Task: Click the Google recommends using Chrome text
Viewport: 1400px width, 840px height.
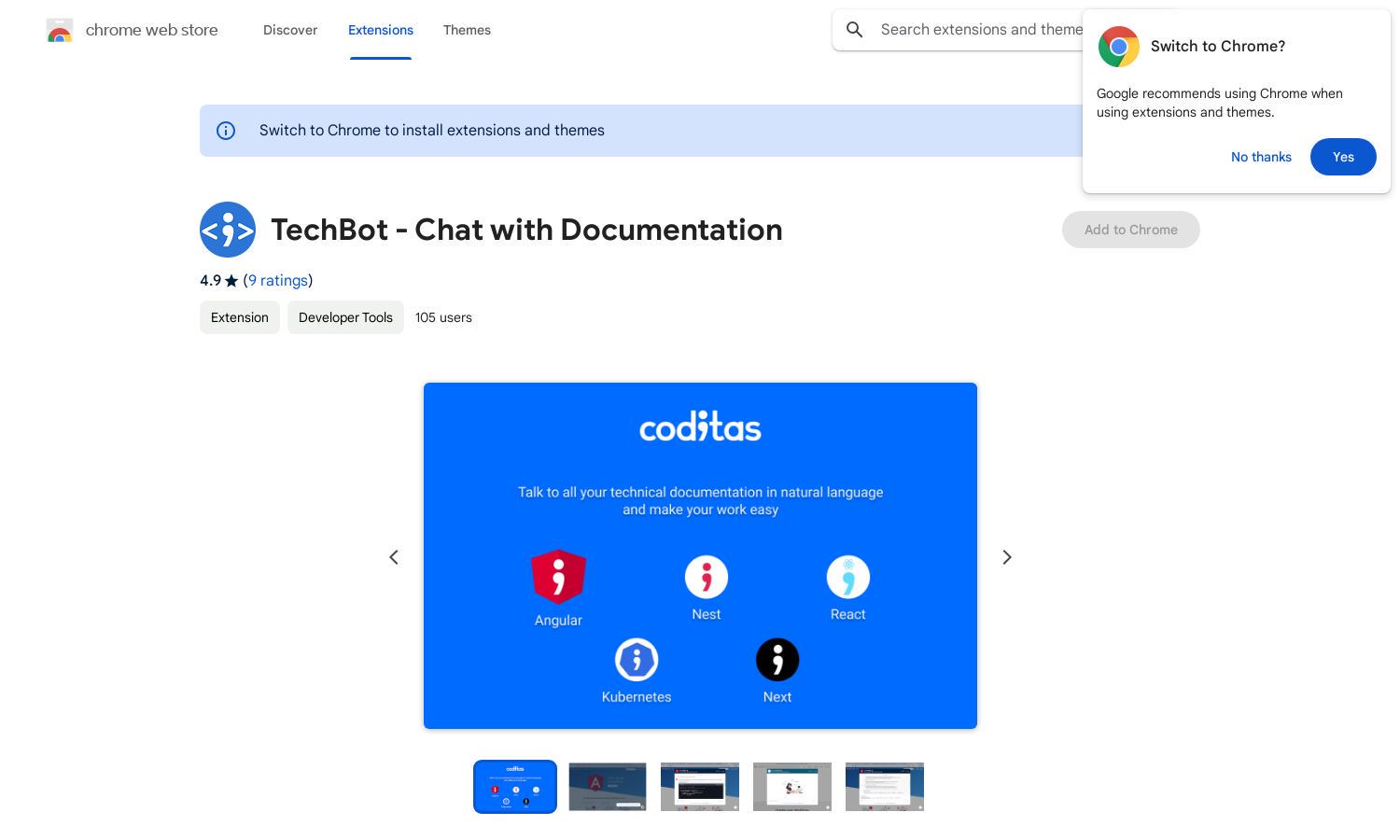Action: click(x=1220, y=103)
